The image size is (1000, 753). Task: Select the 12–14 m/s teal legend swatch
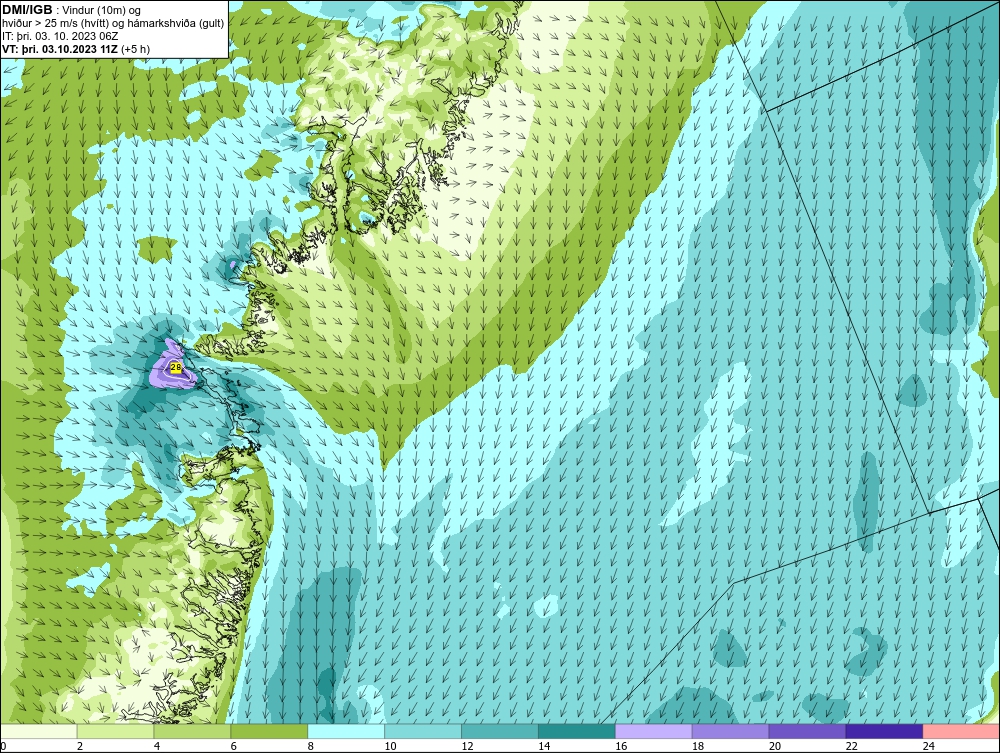pyautogui.click(x=500, y=731)
